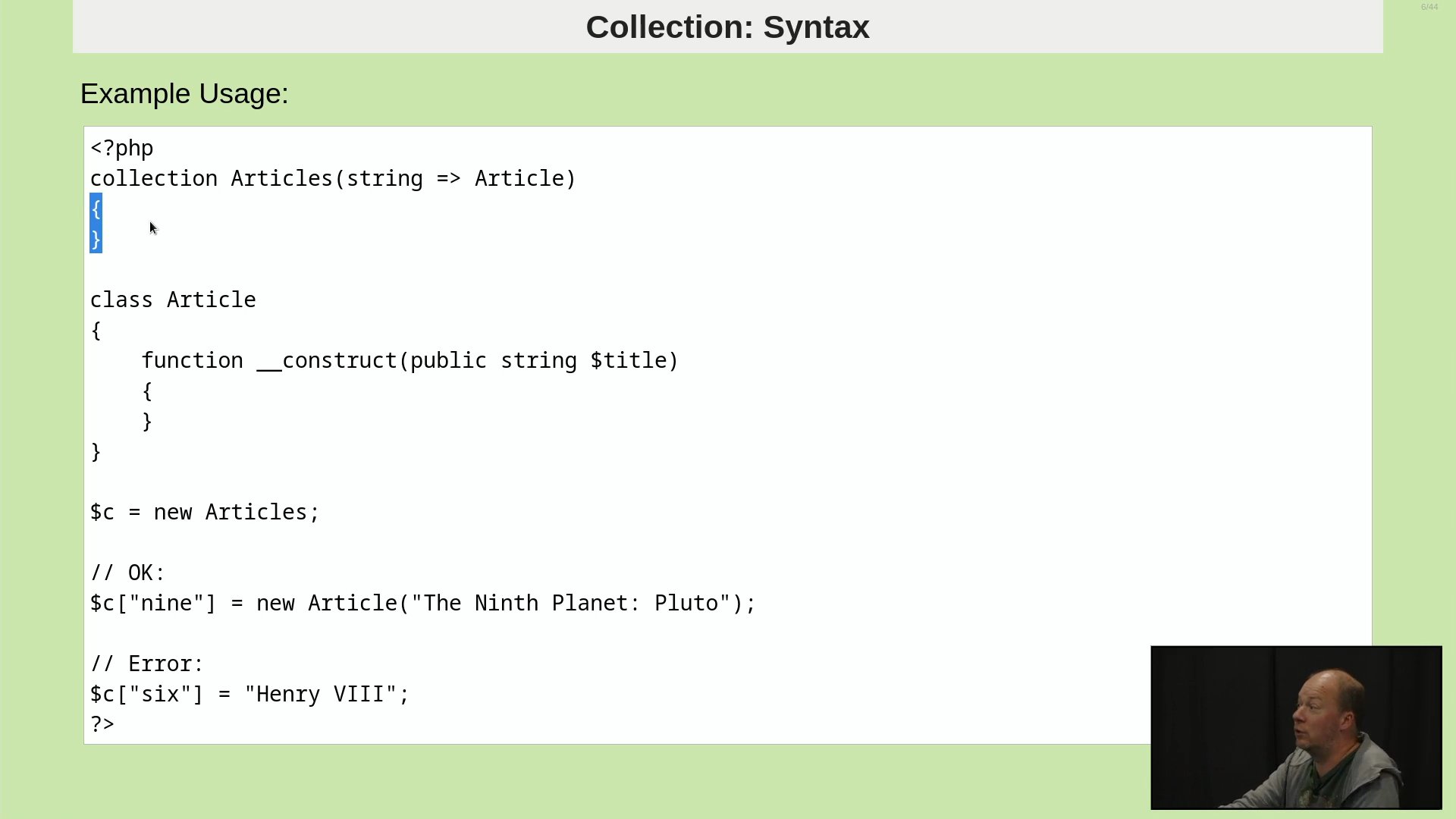The image size is (1456, 819).
Task: Click the highlighted closing curly brace
Action: [96, 240]
